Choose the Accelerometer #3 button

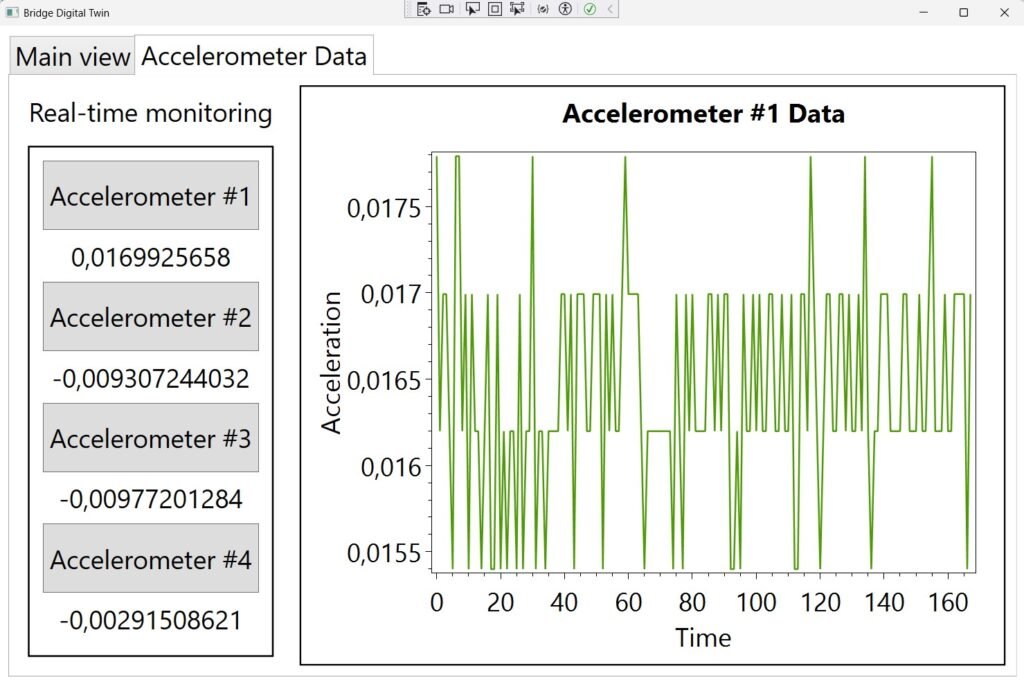(151, 438)
